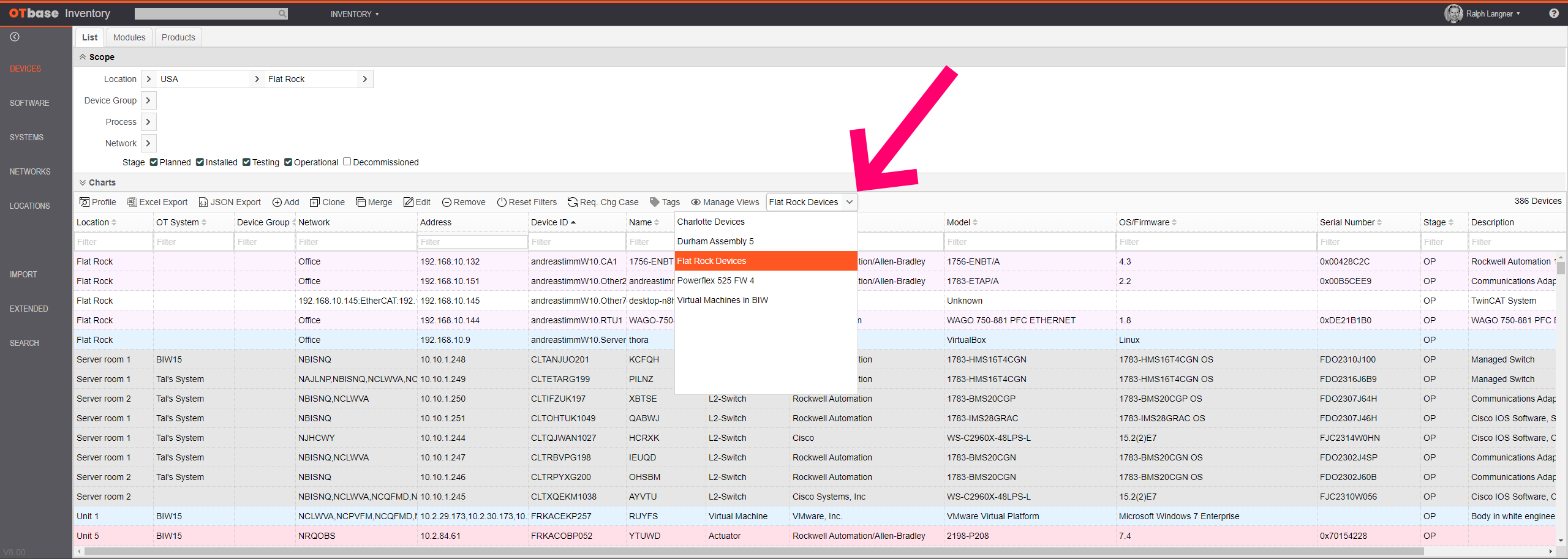
Task: Click the Req. Chg Case icon
Action: pyautogui.click(x=573, y=202)
